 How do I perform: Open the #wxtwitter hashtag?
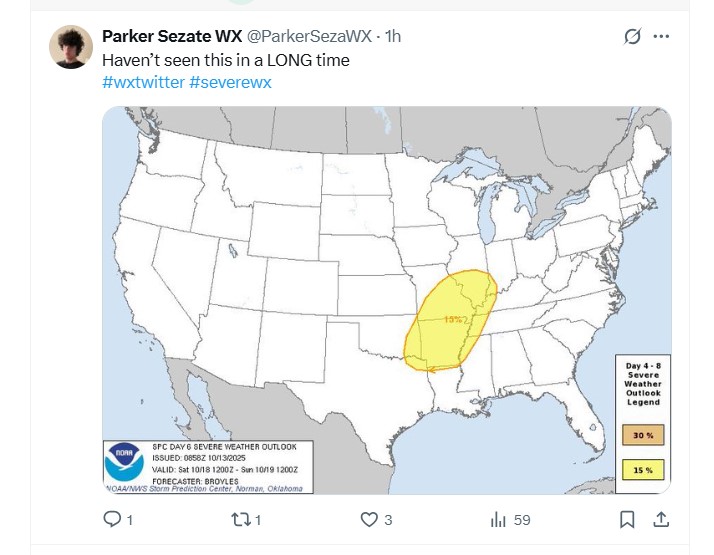(x=142, y=82)
